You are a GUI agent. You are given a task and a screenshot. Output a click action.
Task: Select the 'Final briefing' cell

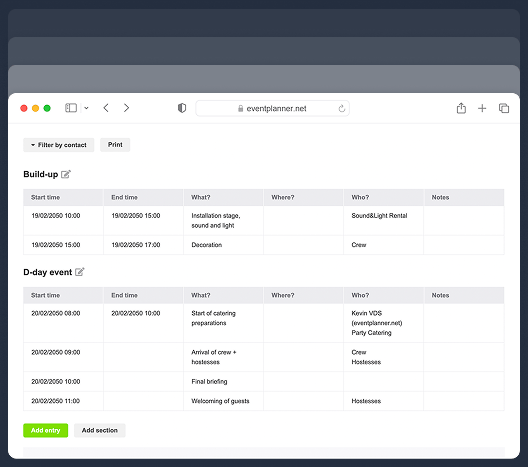click(x=224, y=381)
